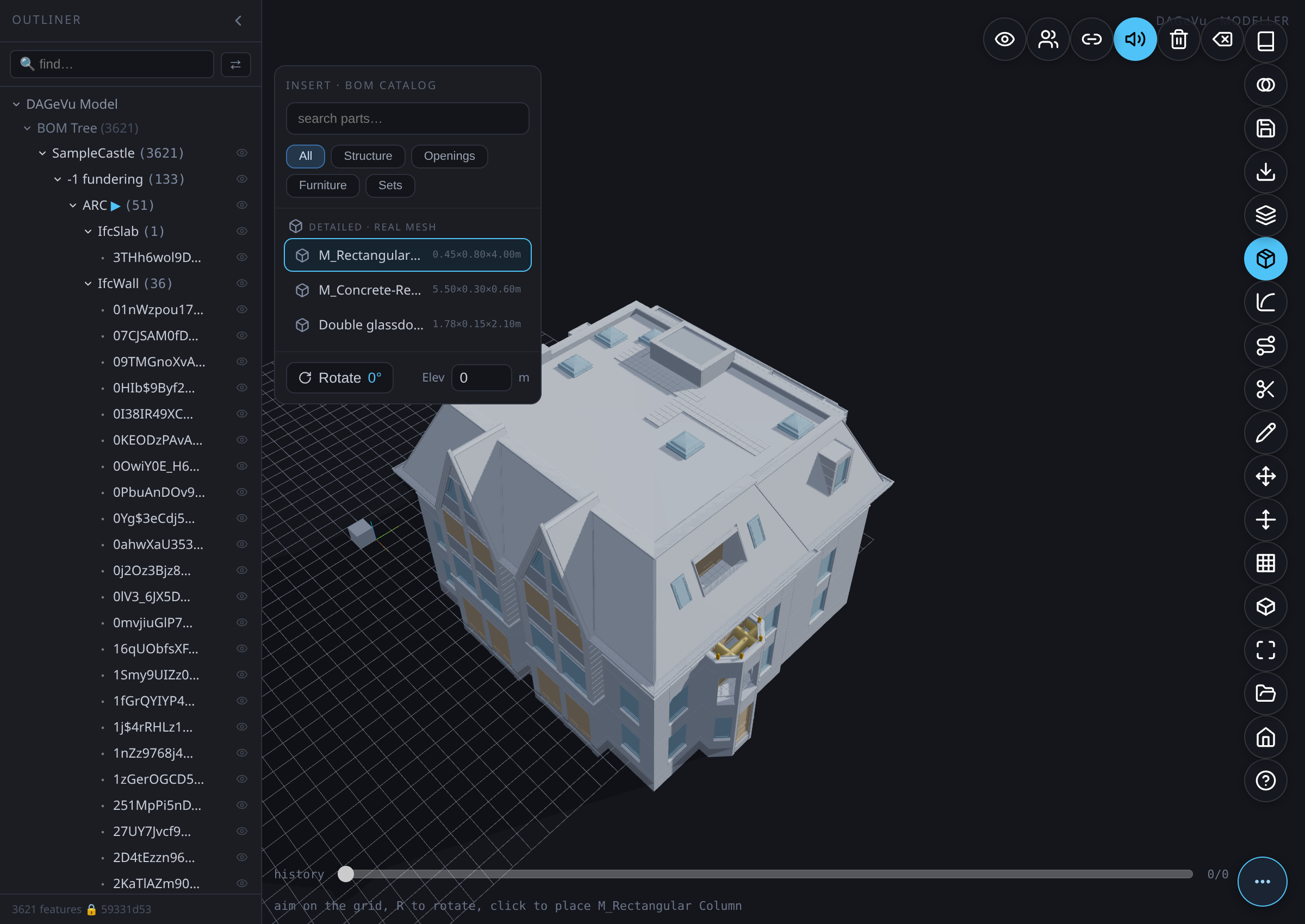Click the Rotate 0° button
The width and height of the screenshot is (1305, 924).
340,378
